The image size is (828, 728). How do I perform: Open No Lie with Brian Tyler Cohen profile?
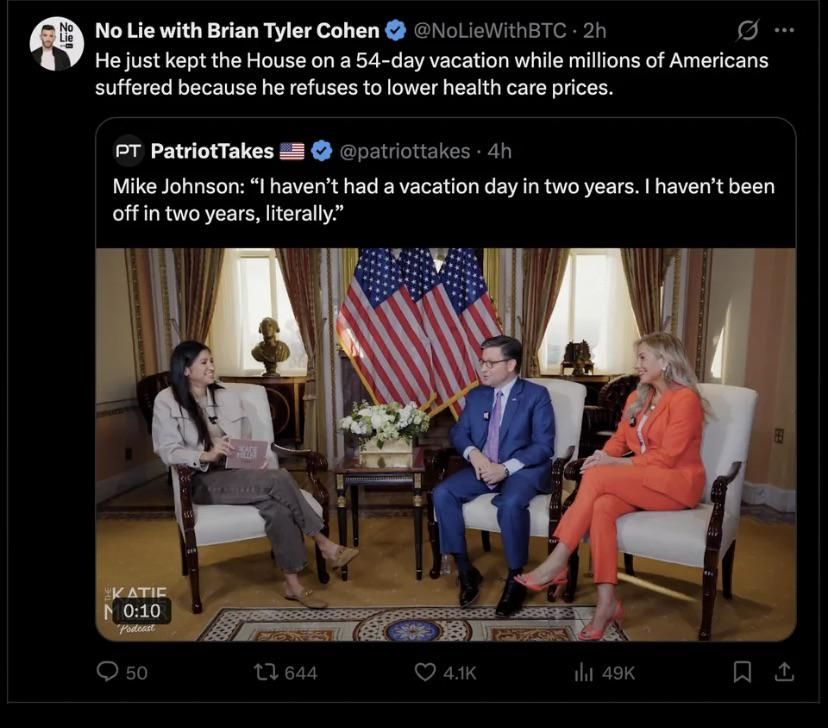tap(237, 31)
